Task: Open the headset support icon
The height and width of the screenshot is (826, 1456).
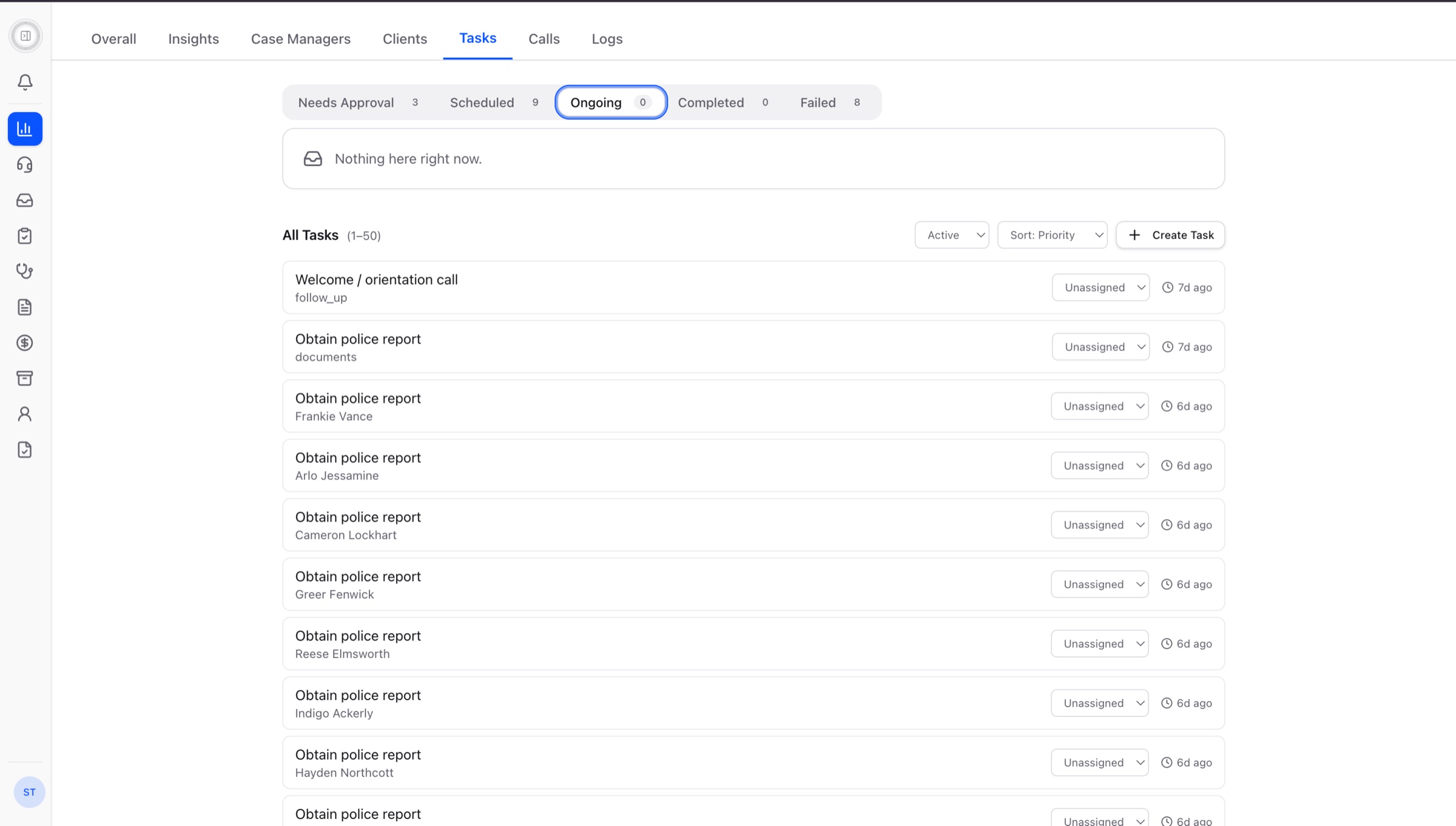Action: coord(25,164)
